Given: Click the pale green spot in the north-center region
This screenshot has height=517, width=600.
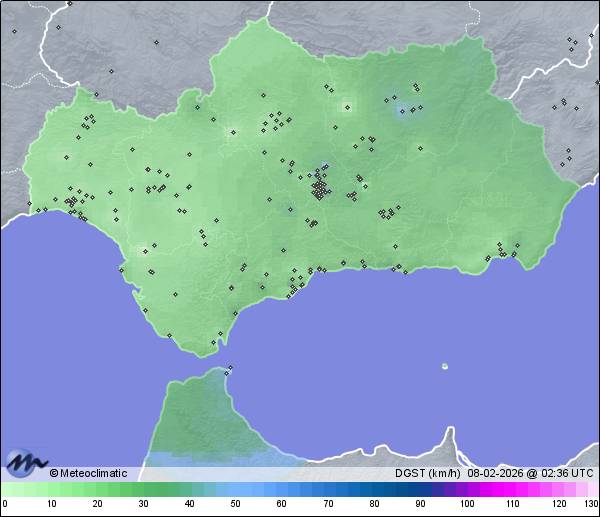Looking at the screenshot, I should coord(347,105).
